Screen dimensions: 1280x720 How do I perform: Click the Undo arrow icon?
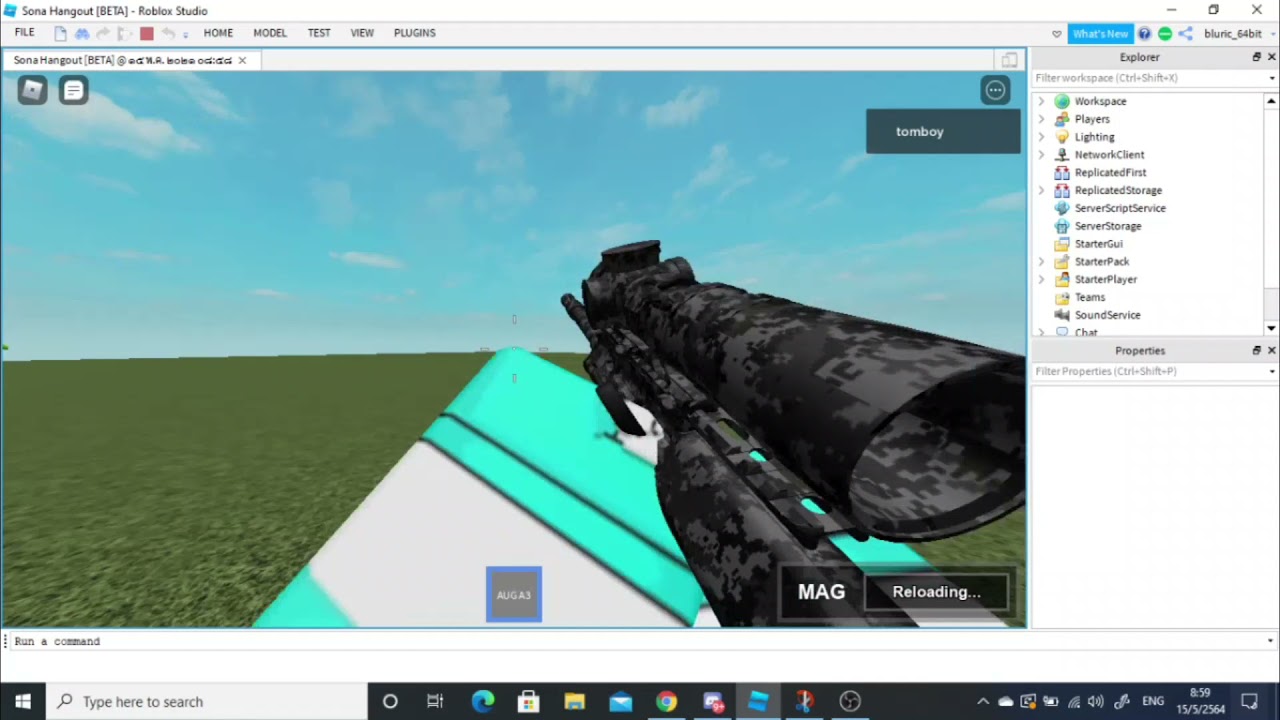168,33
